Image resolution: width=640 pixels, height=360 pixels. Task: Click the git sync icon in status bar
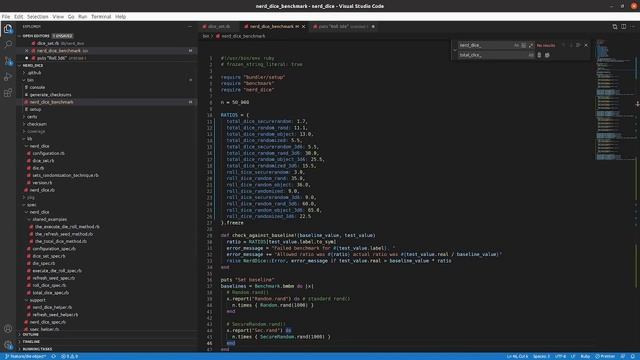53,356
